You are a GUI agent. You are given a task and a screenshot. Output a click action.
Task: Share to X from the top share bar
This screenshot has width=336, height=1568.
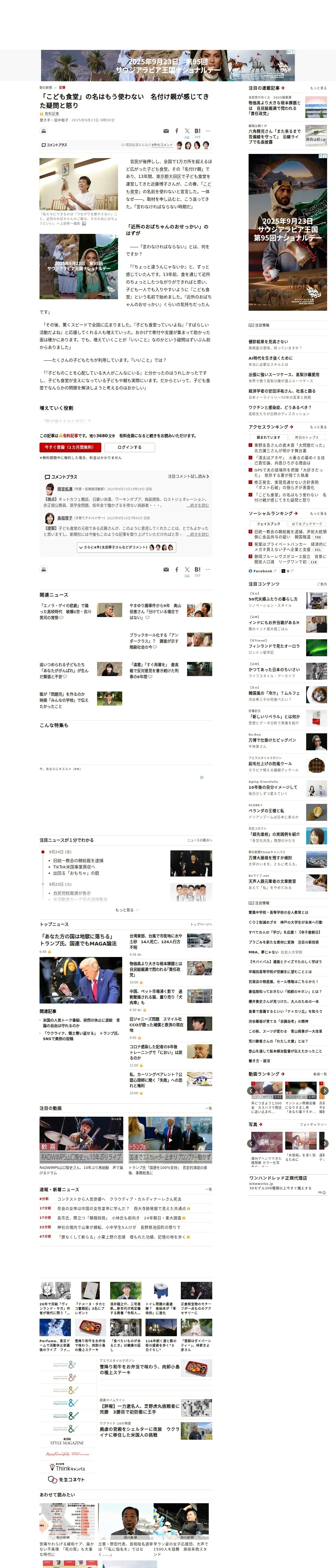tap(187, 131)
